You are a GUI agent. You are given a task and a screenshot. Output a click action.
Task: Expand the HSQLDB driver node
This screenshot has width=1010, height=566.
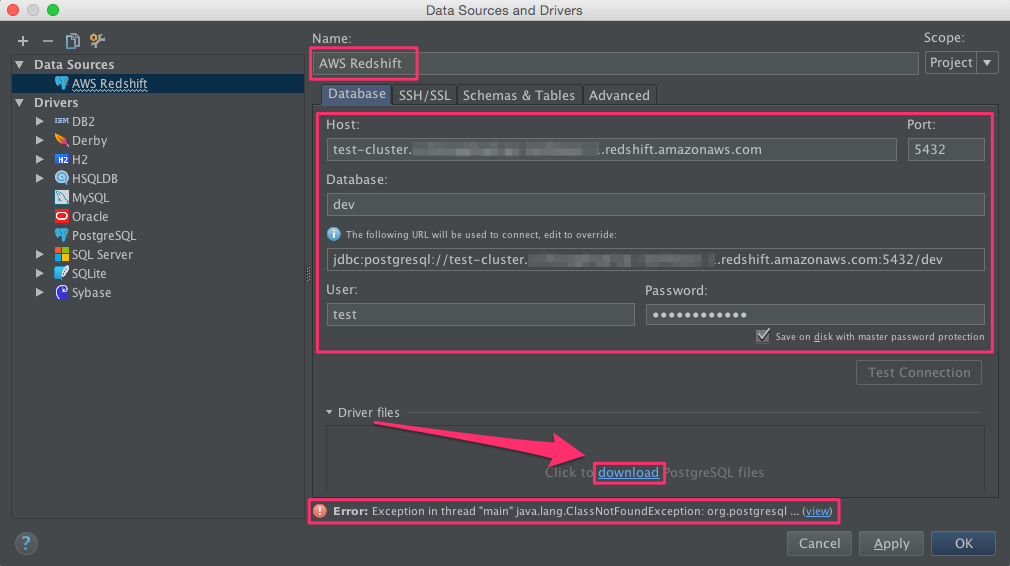coord(39,178)
